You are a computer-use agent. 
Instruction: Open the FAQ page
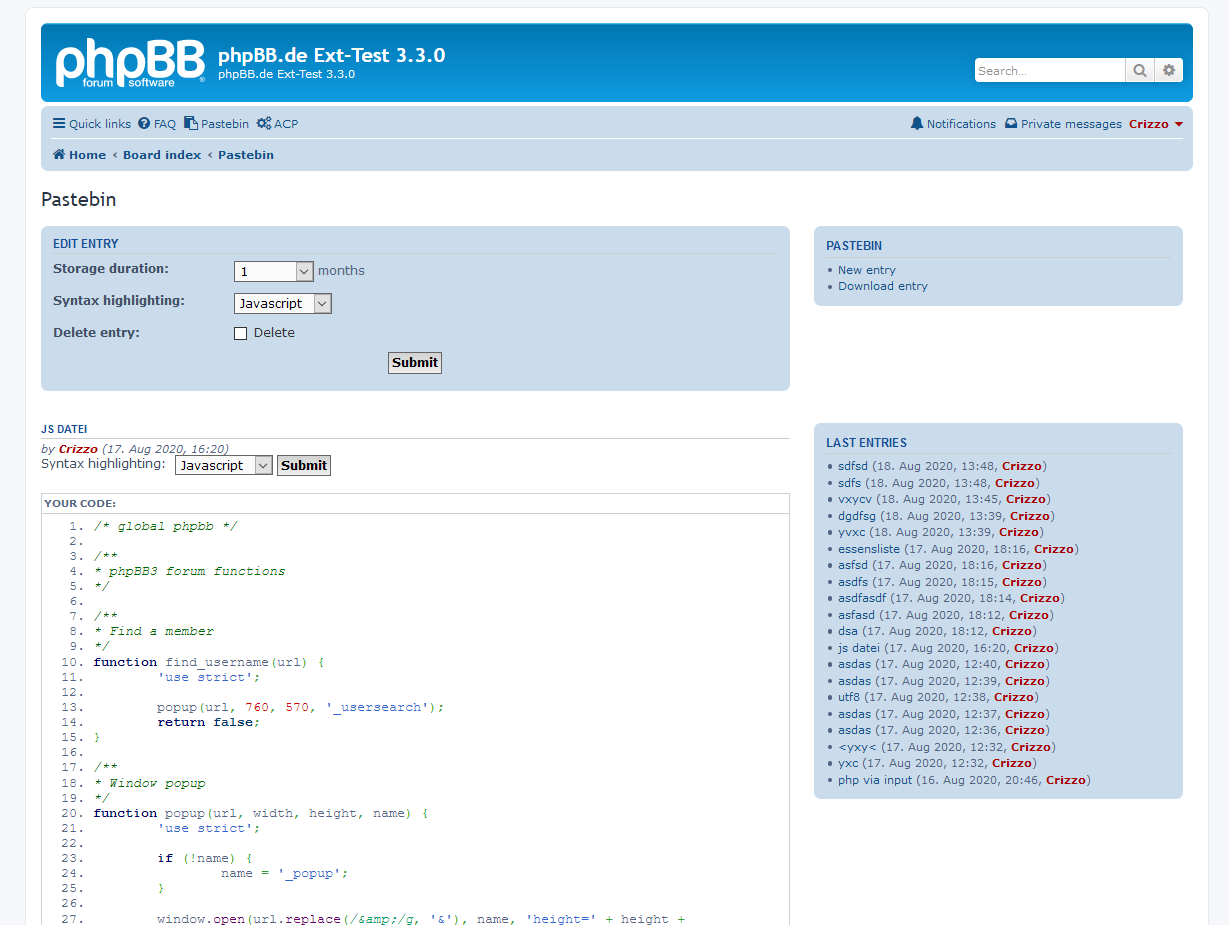(157, 124)
